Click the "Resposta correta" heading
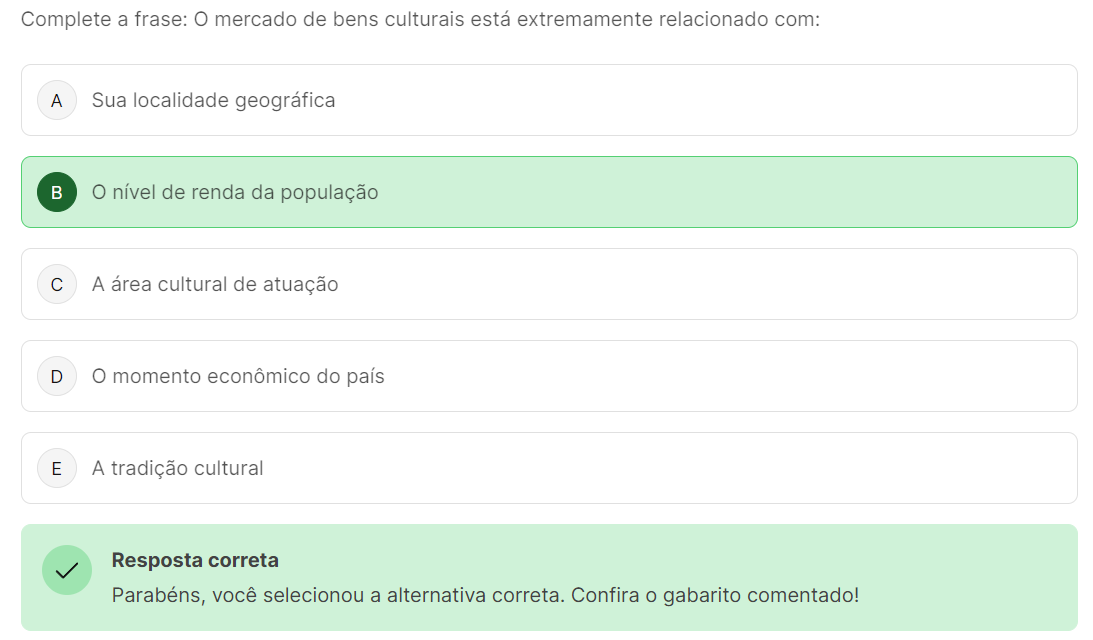 click(195, 560)
